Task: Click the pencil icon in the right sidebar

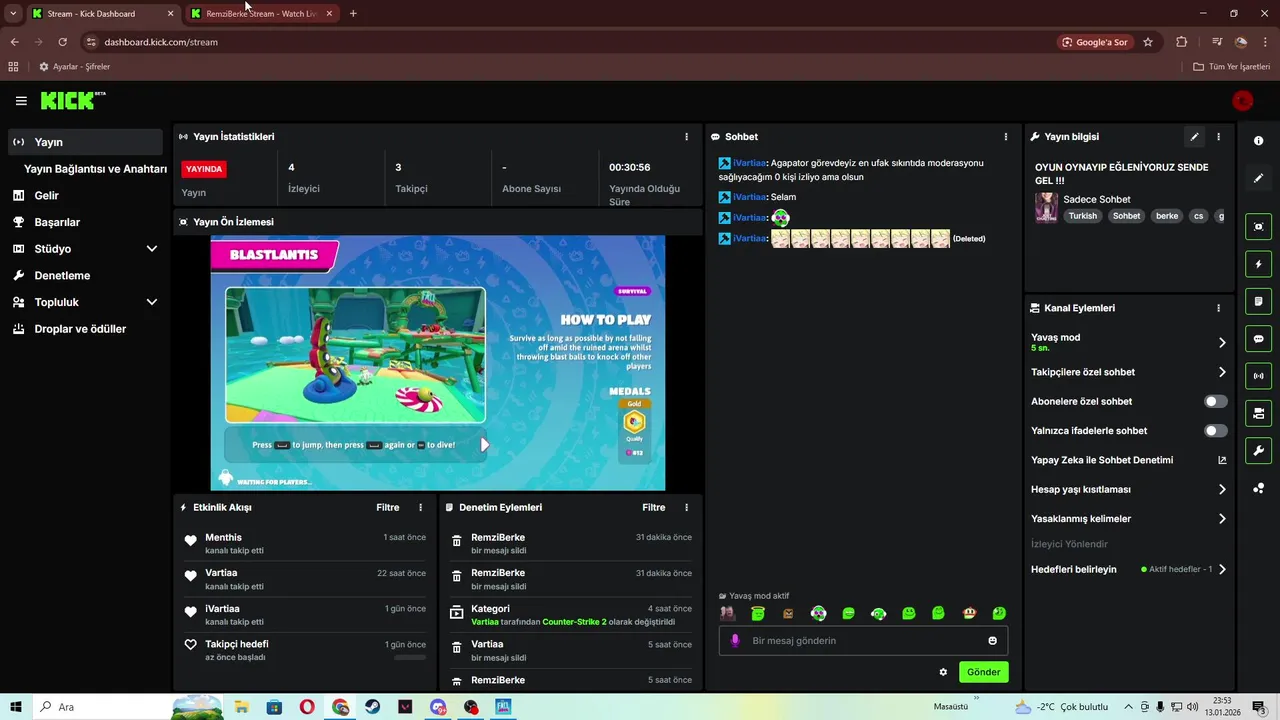Action: 1259,178
